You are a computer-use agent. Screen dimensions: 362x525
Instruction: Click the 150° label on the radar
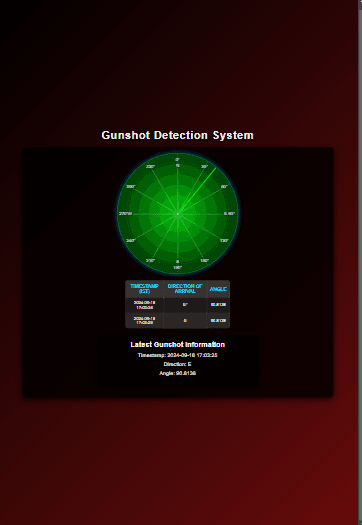tap(204, 260)
